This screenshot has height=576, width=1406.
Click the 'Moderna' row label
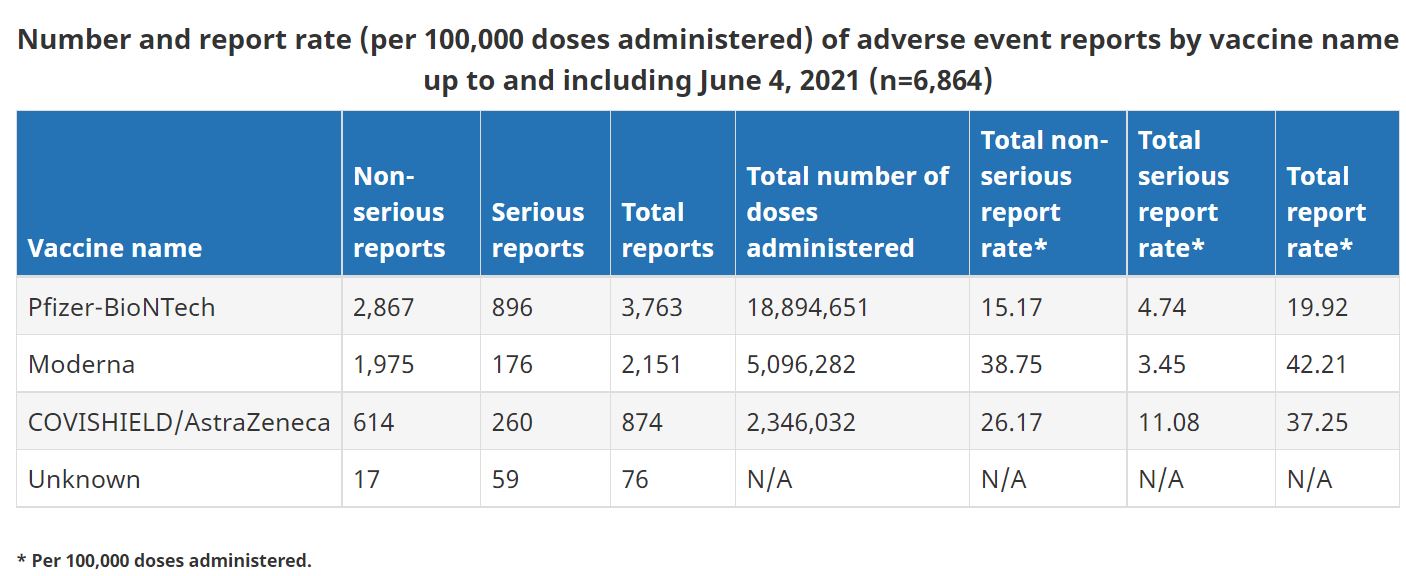point(81,364)
